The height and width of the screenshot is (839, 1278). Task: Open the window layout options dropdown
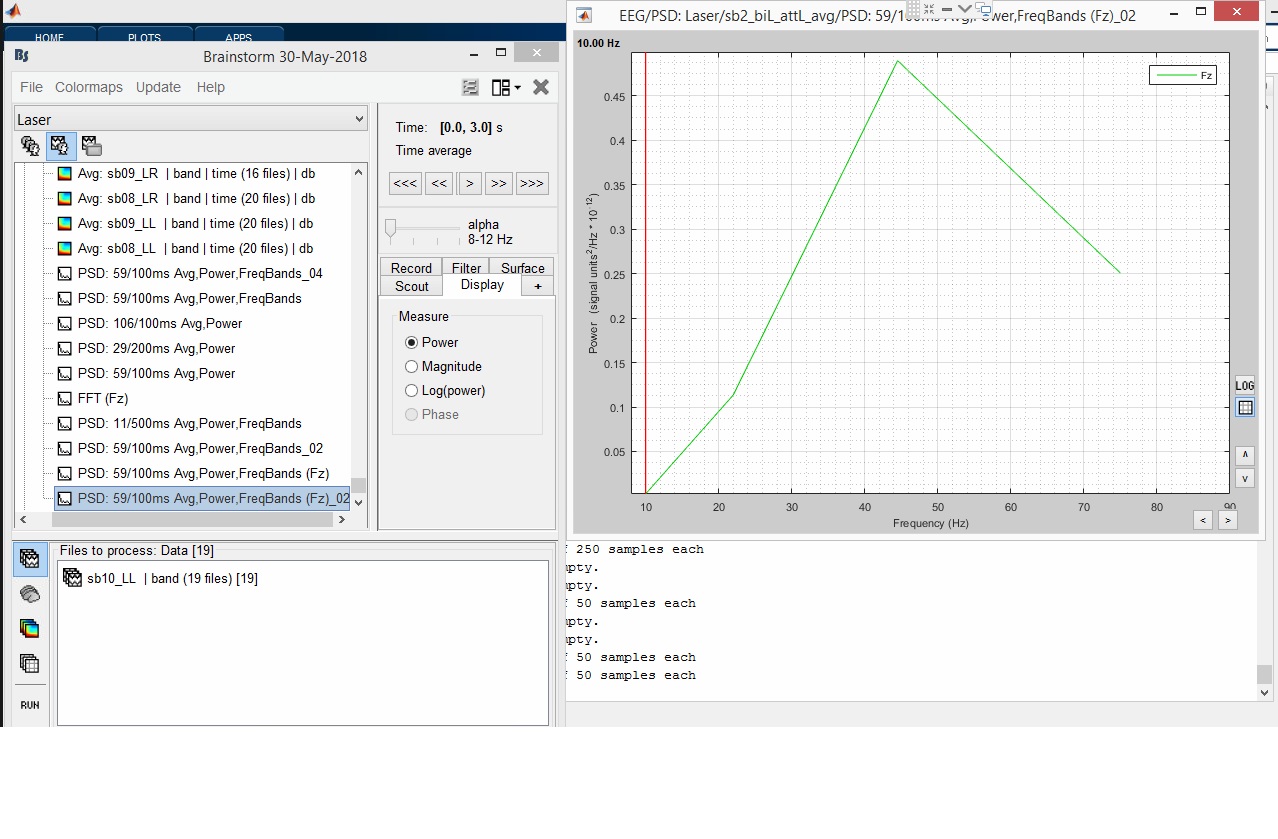[506, 87]
